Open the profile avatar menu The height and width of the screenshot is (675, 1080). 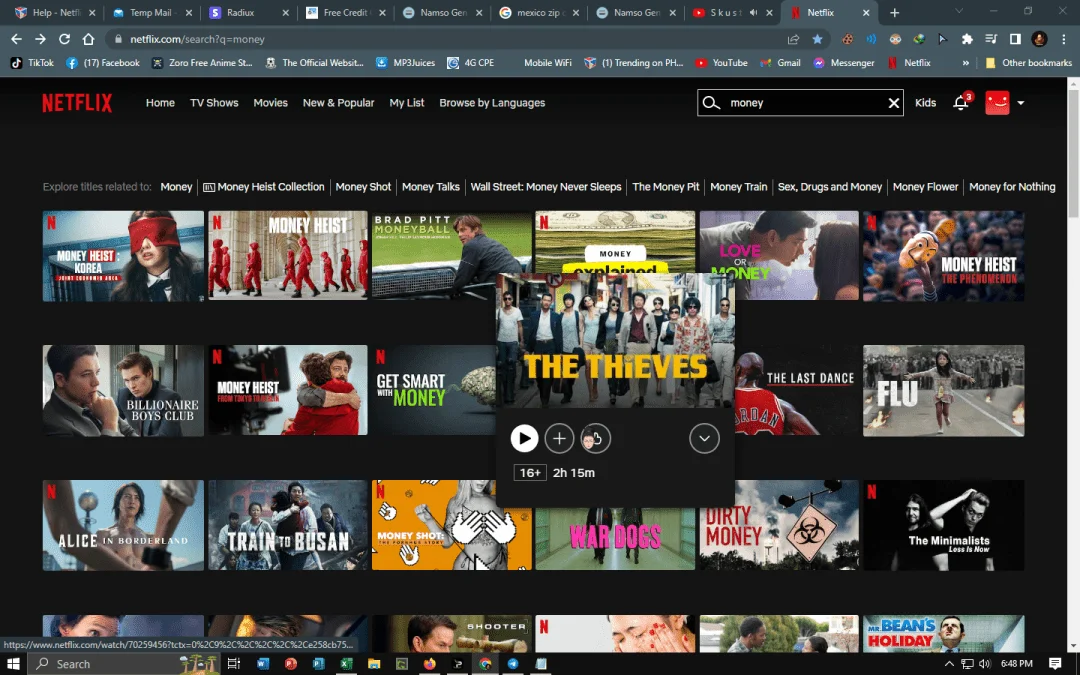point(997,103)
